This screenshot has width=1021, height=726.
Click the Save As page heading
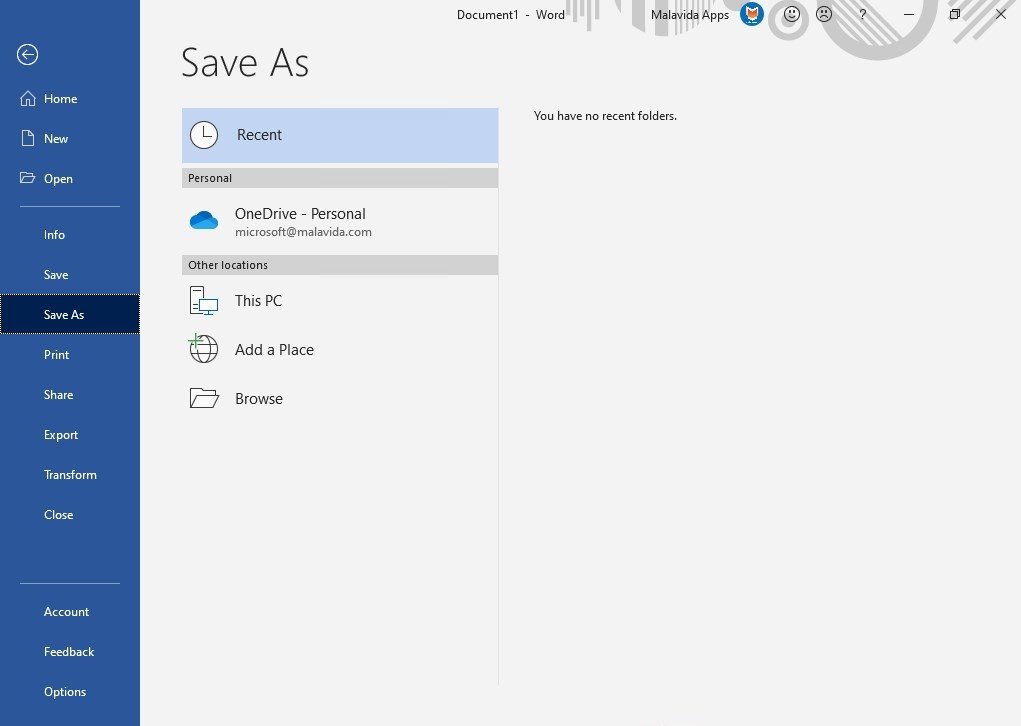pyautogui.click(x=245, y=63)
